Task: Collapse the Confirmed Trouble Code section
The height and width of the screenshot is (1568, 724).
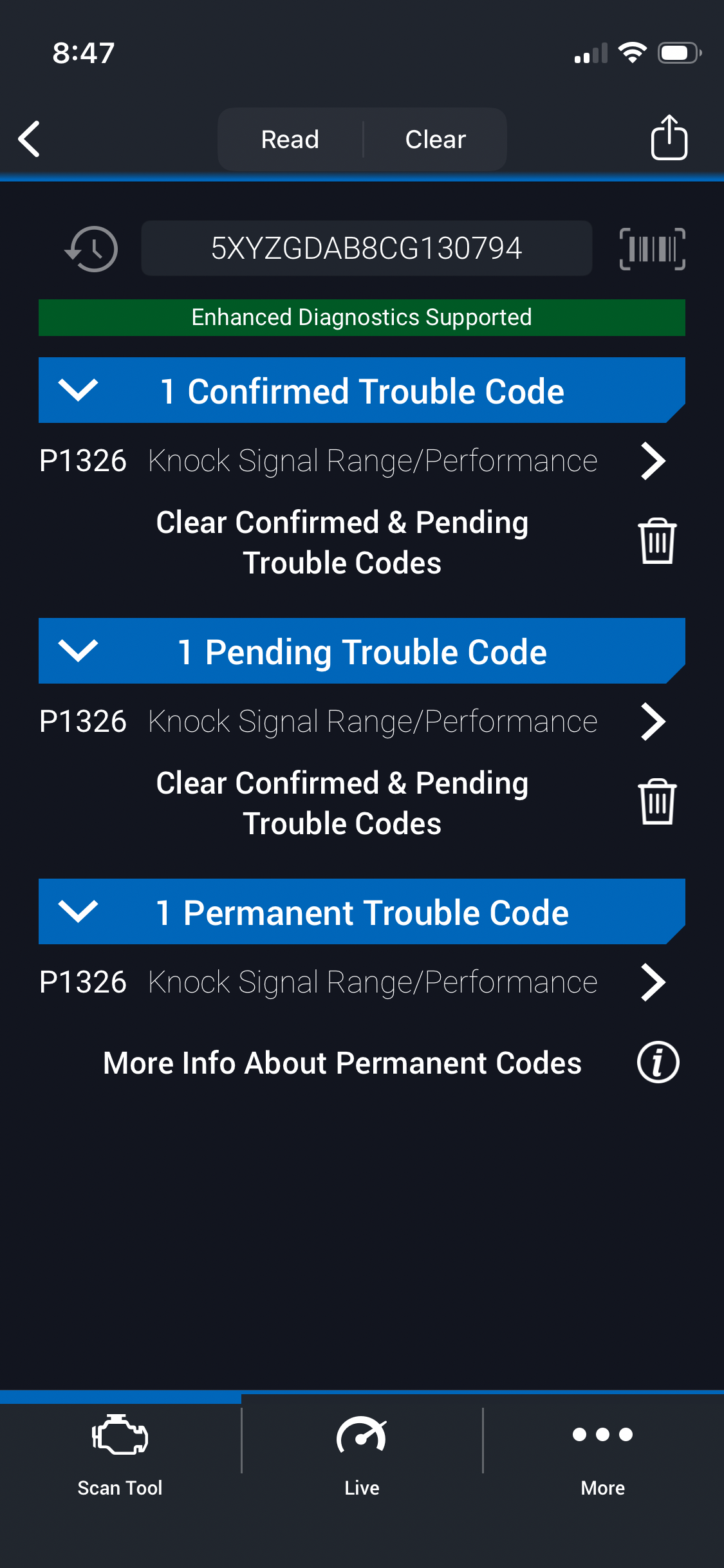Action: click(x=79, y=390)
